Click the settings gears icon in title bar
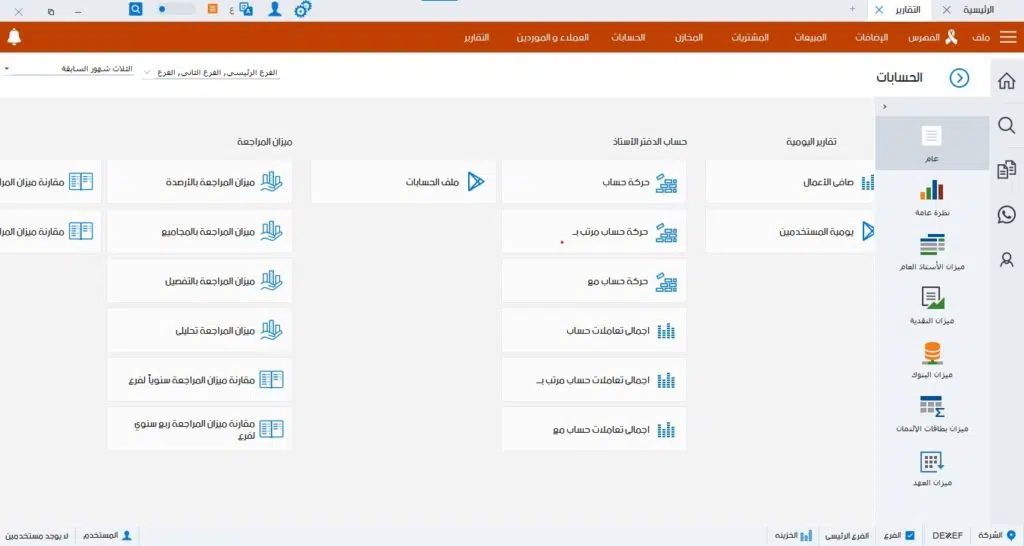Image resolution: width=1024 pixels, height=546 pixels. tap(303, 9)
